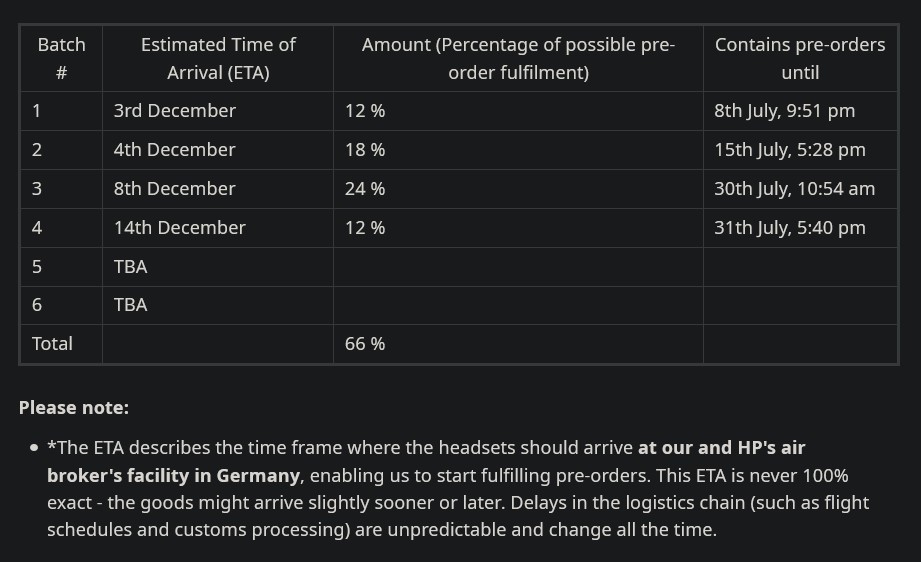
Task: Click the 'Batch #' column header
Action: tap(62, 58)
